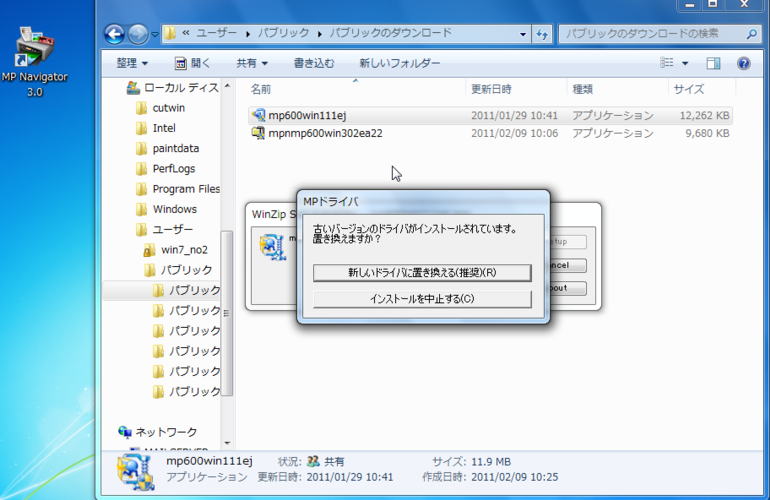Screen dimensions: 770x500
Task: Click the folder icon in address bar
Action: click(x=170, y=33)
